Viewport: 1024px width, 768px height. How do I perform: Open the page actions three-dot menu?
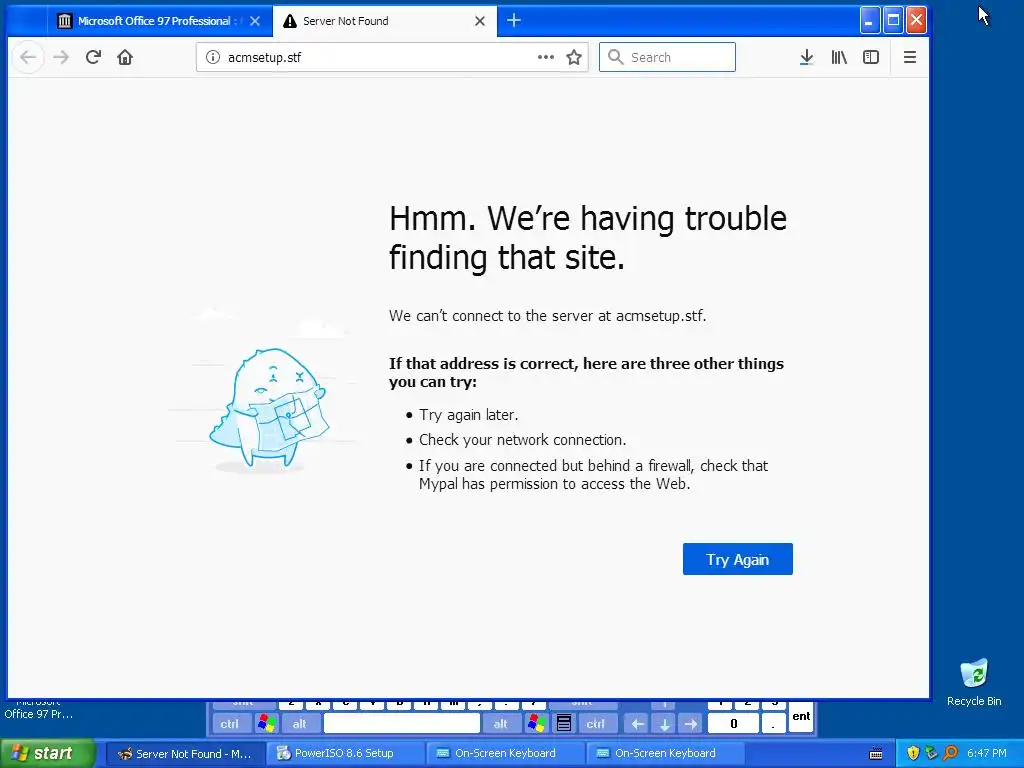click(x=546, y=57)
